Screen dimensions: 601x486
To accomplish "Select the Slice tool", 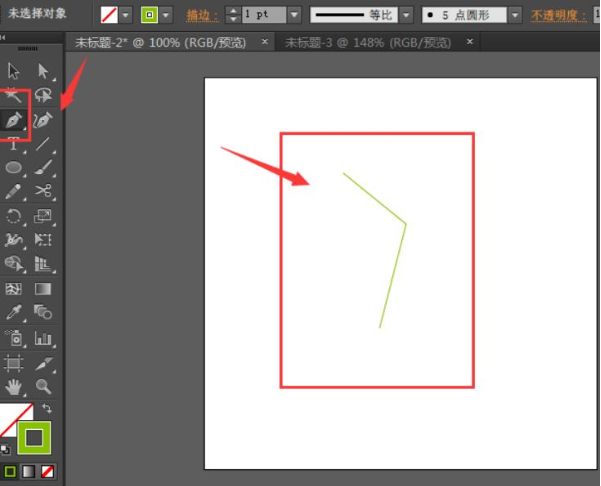I will pos(43,363).
